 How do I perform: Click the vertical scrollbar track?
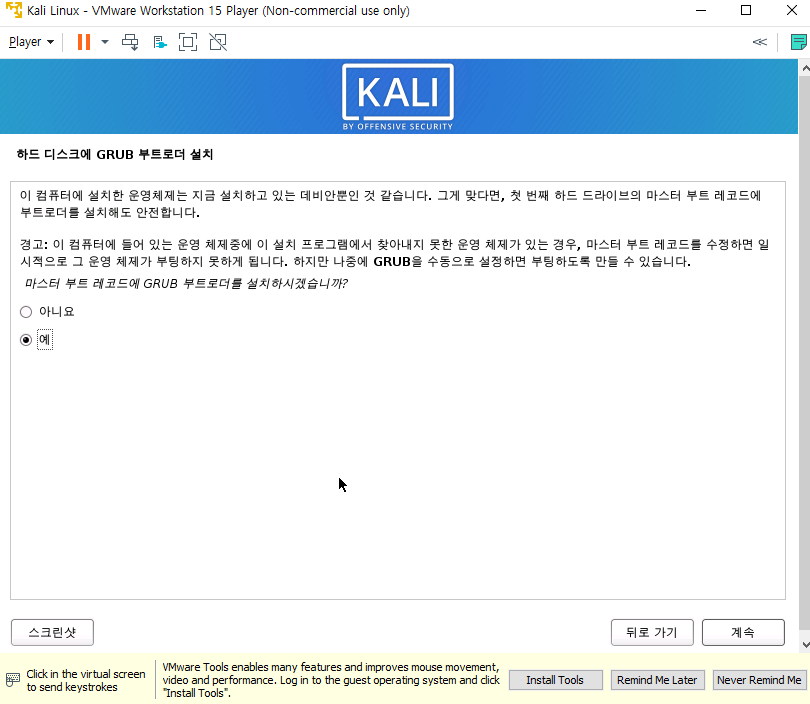click(x=805, y=351)
